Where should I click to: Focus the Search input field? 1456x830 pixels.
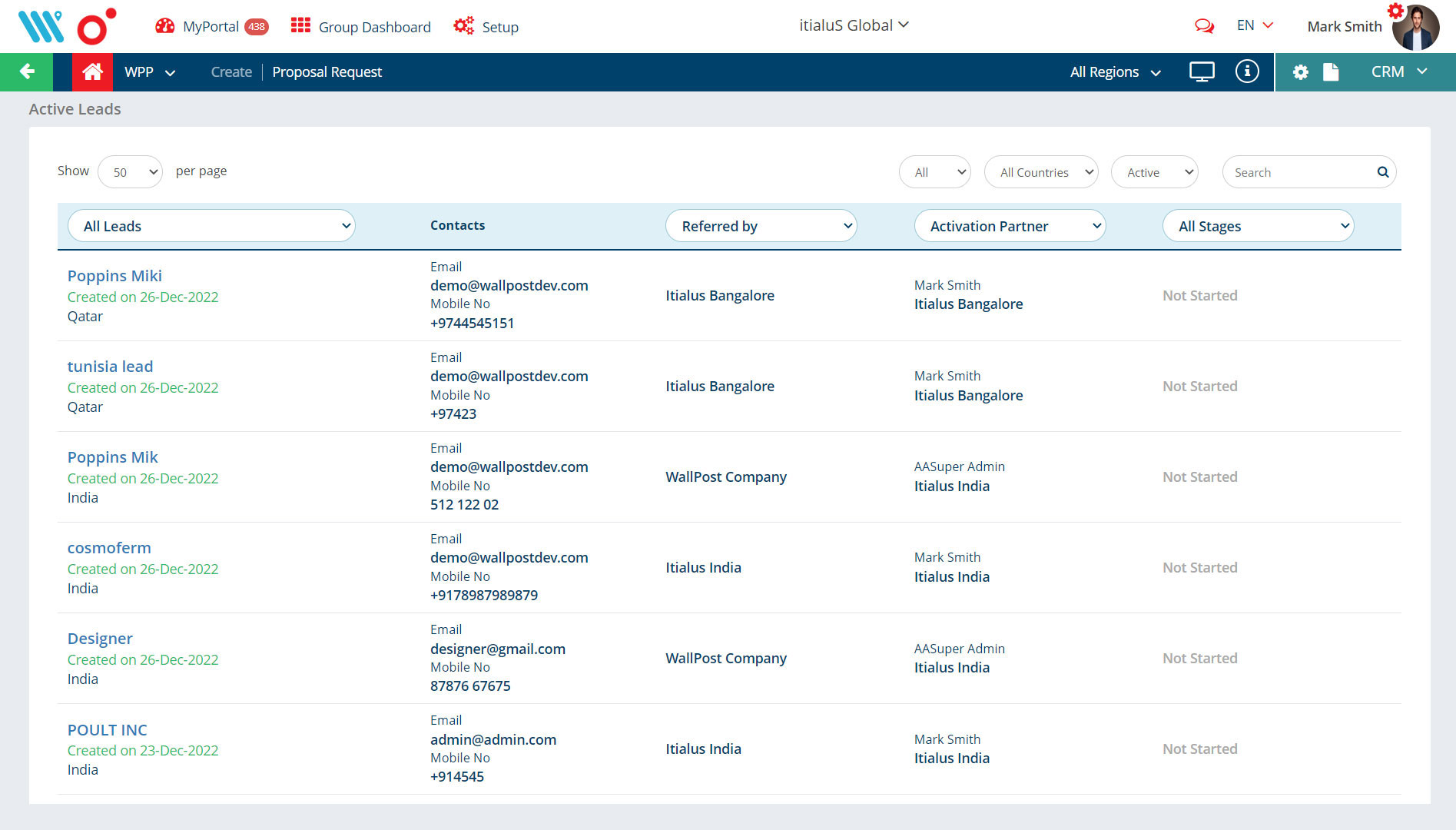1298,172
